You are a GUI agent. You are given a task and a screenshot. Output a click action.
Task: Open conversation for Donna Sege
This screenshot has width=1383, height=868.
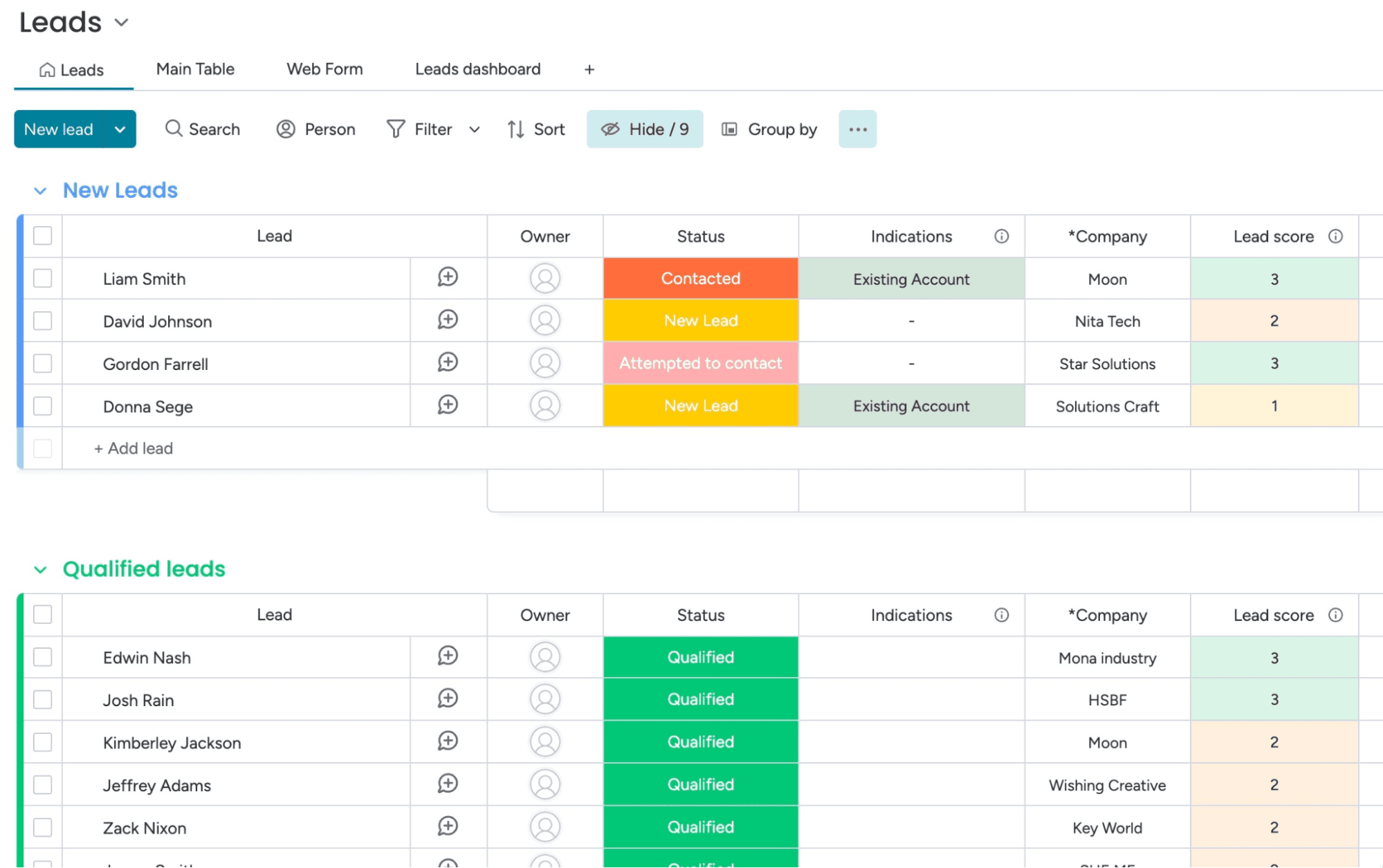[448, 405]
